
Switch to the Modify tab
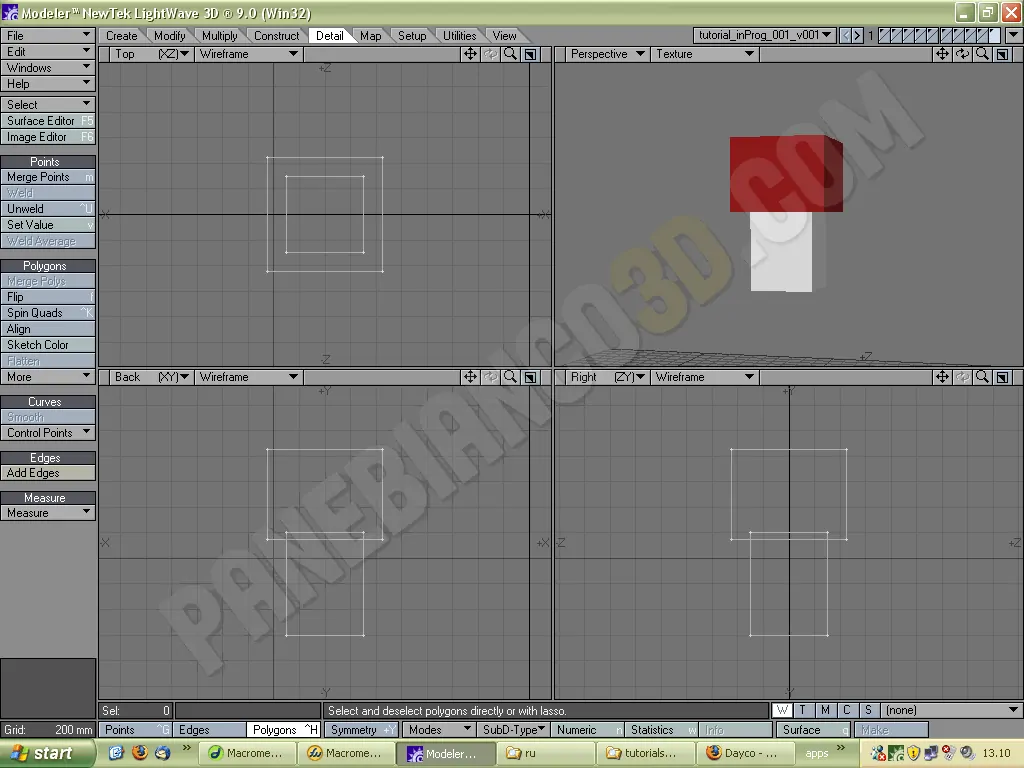(170, 36)
